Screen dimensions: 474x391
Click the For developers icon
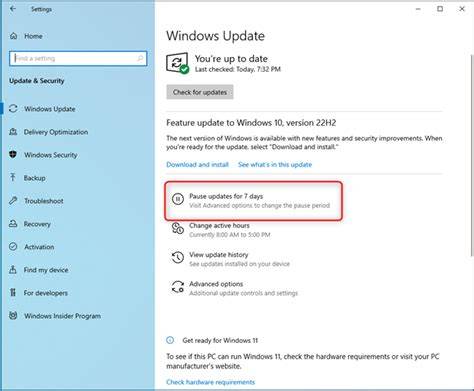(x=13, y=293)
